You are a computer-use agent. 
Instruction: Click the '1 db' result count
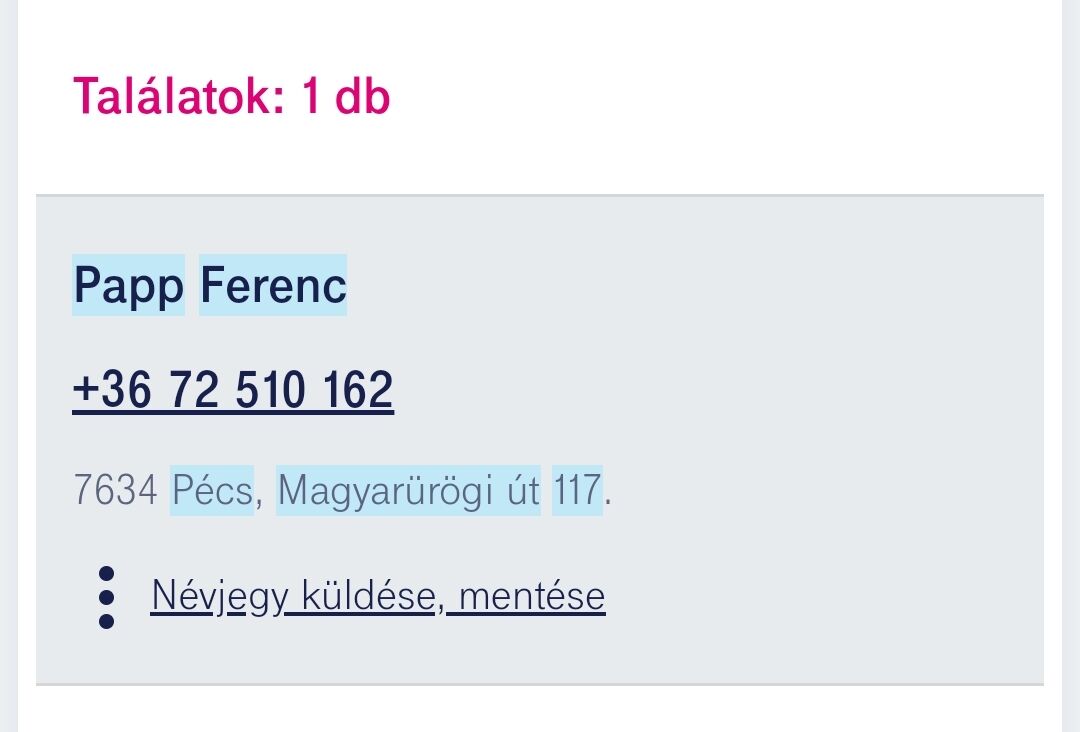tap(346, 96)
